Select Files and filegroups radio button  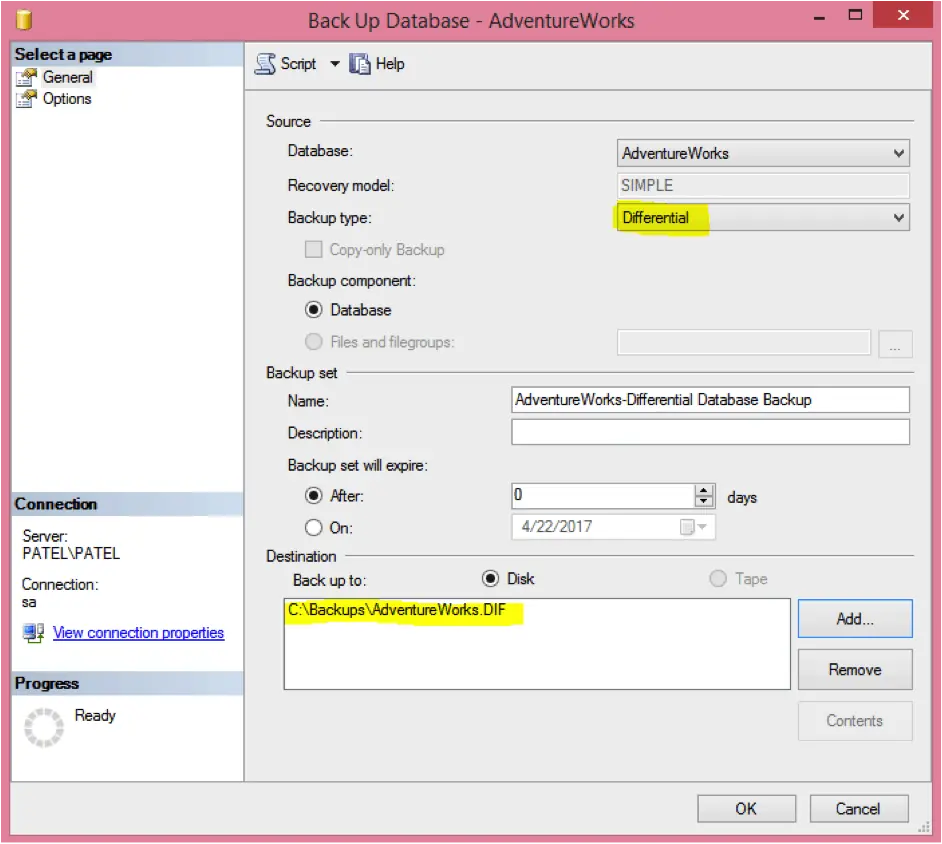click(314, 342)
